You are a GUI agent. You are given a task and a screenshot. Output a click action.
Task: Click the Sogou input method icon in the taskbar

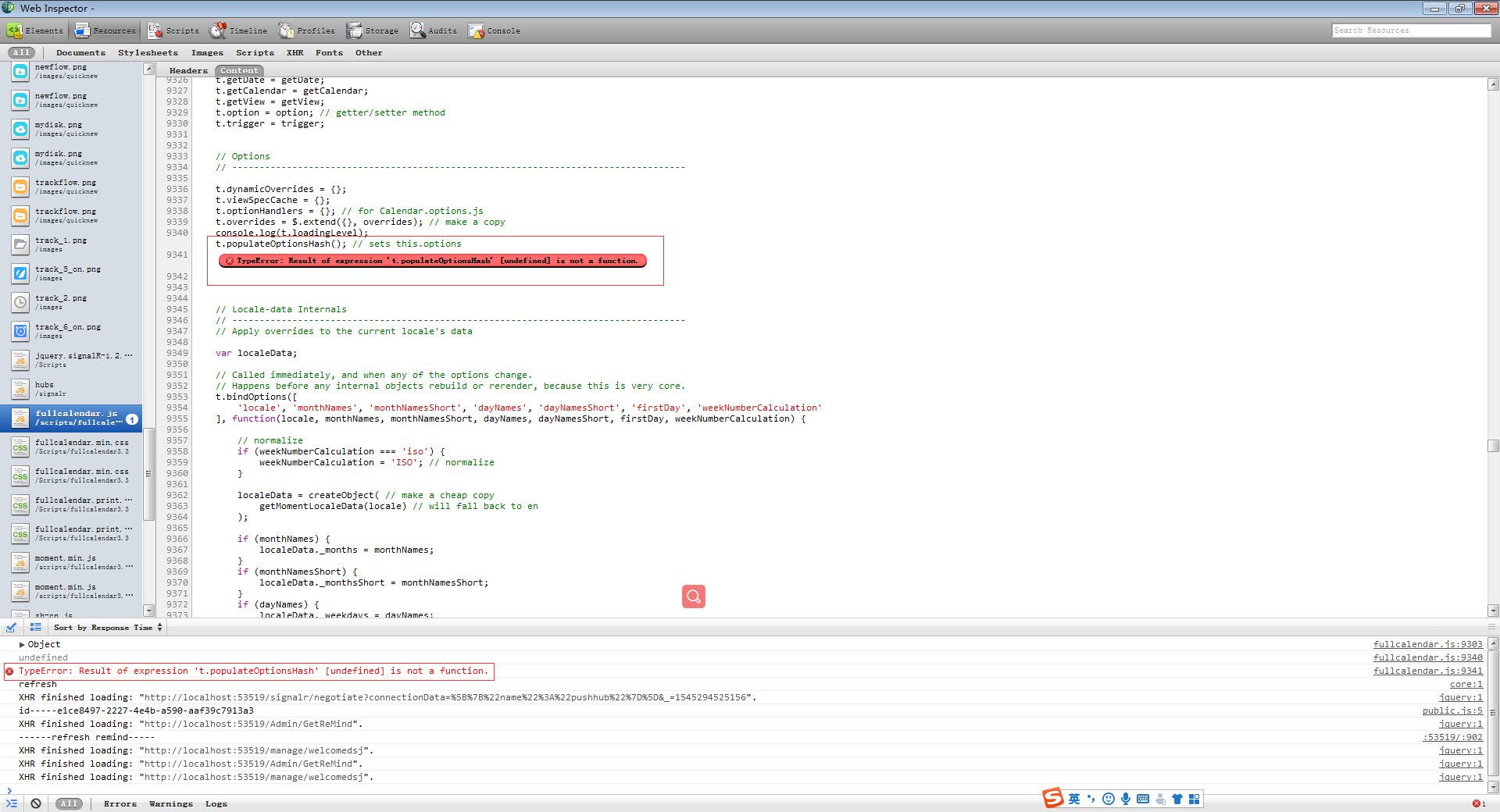point(1052,799)
